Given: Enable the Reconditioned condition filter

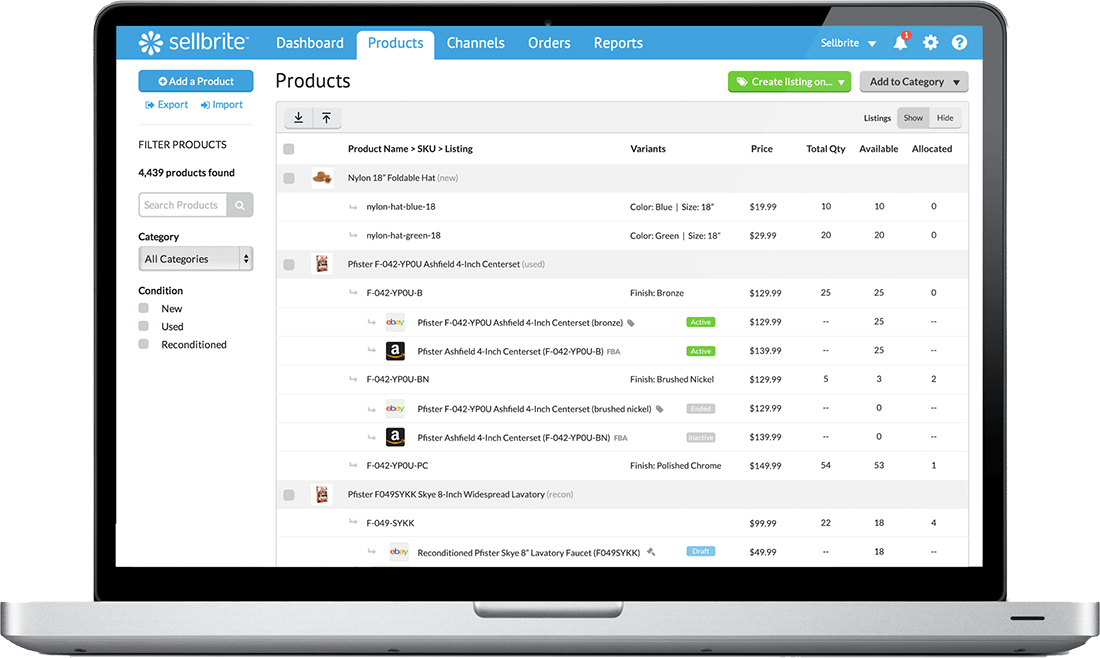Looking at the screenshot, I should pos(144,344).
